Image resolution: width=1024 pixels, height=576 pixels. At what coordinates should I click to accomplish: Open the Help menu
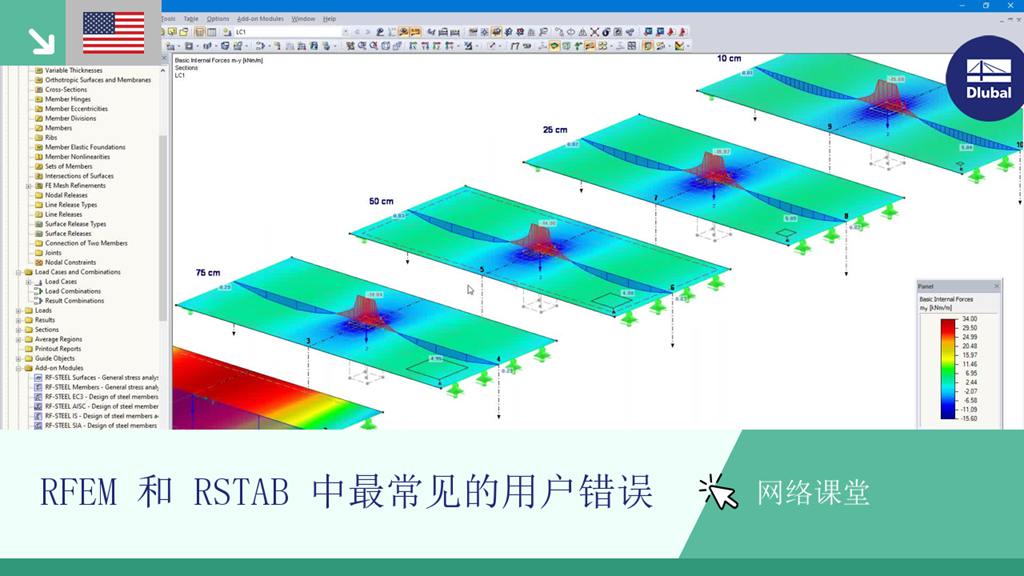tap(330, 19)
